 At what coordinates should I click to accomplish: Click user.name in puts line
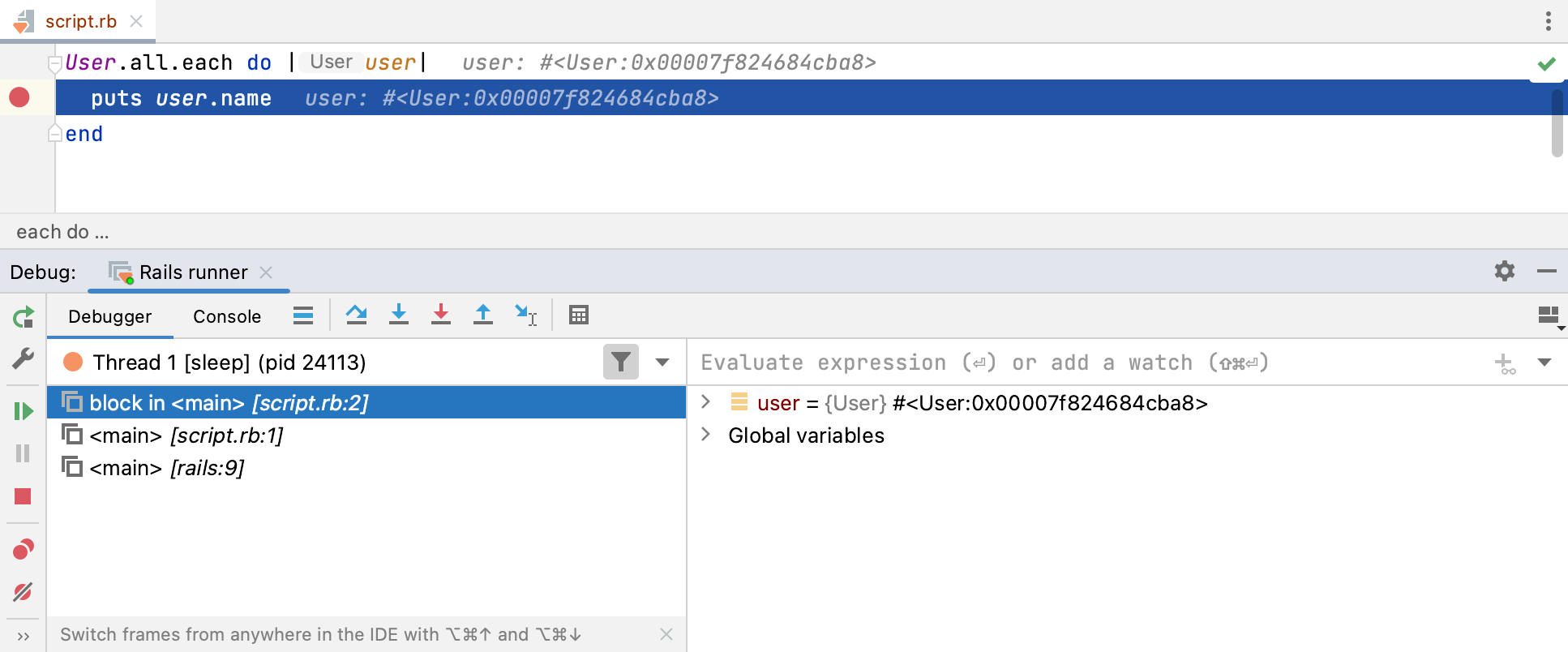click(213, 98)
